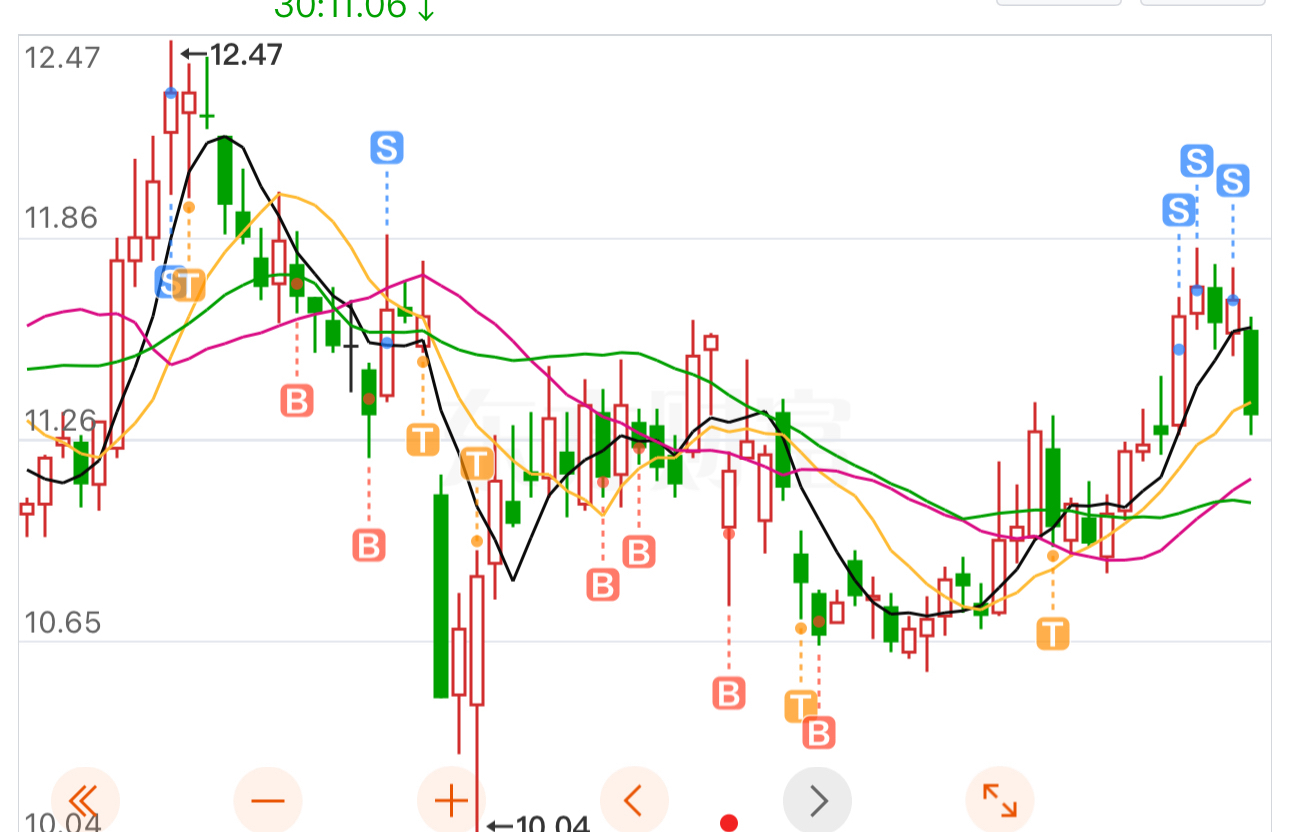Select the lowest B marker on the chart
Image resolution: width=1290 pixels, height=832 pixels.
(x=819, y=733)
